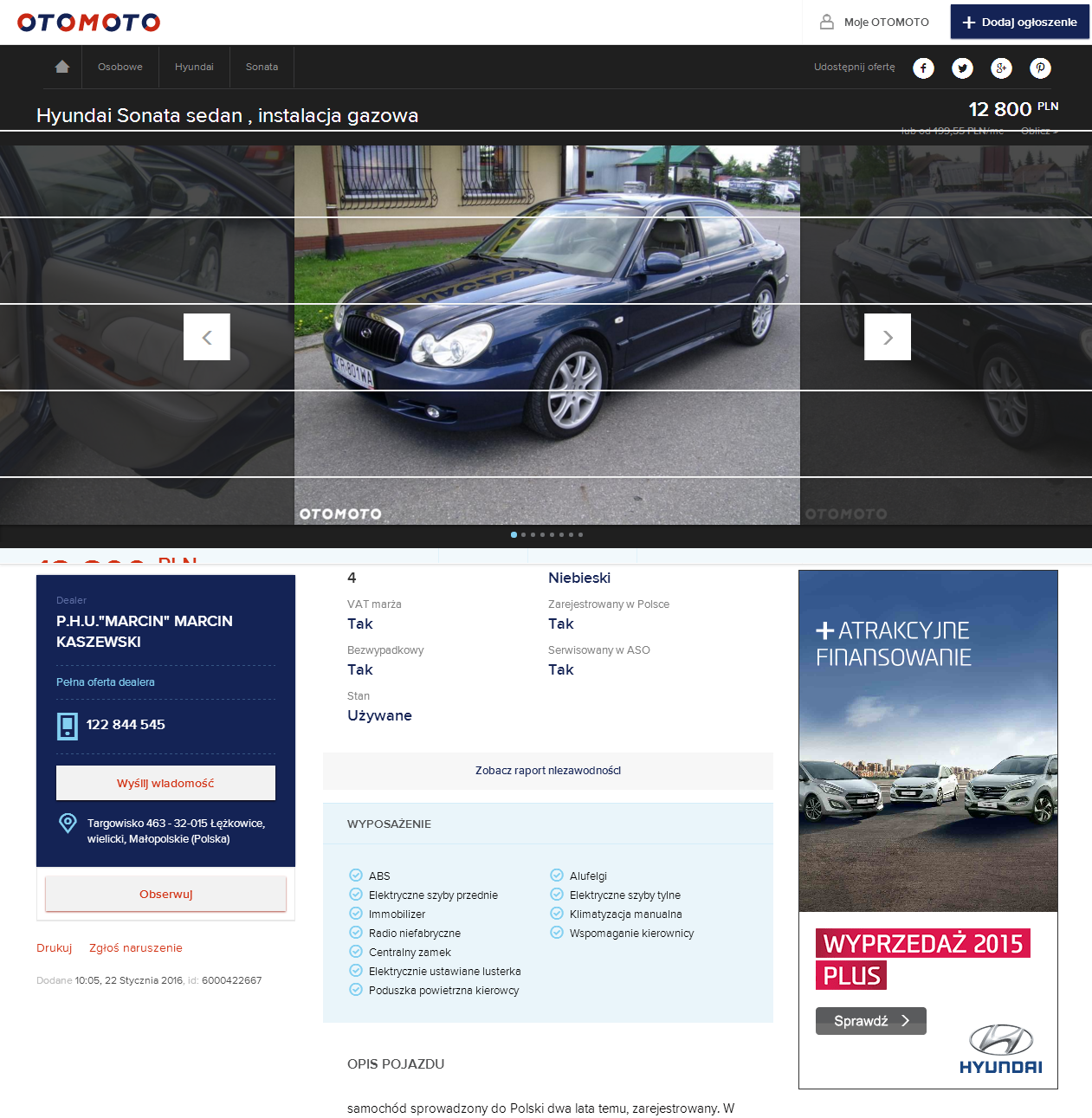Show next photo with right arrow
The width and height of the screenshot is (1092, 1118).
888,337
